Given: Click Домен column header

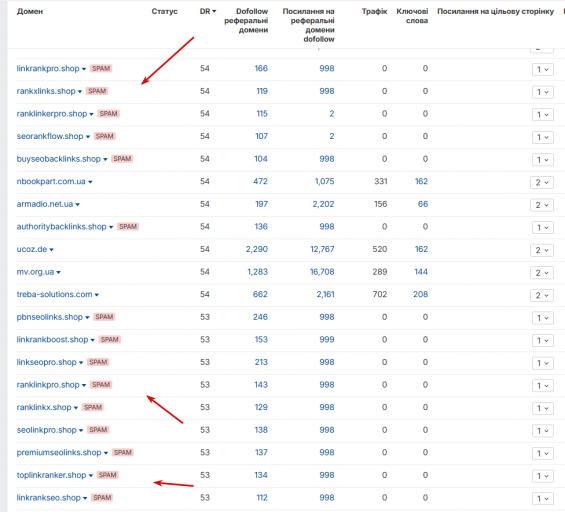Looking at the screenshot, I should click(x=30, y=12).
